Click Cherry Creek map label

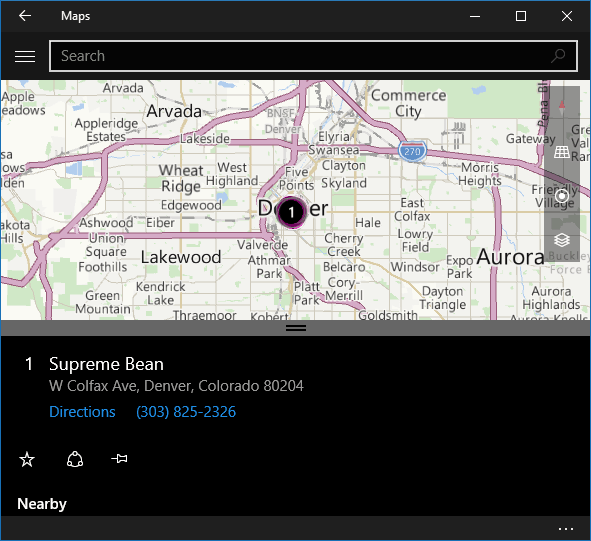coord(344,245)
